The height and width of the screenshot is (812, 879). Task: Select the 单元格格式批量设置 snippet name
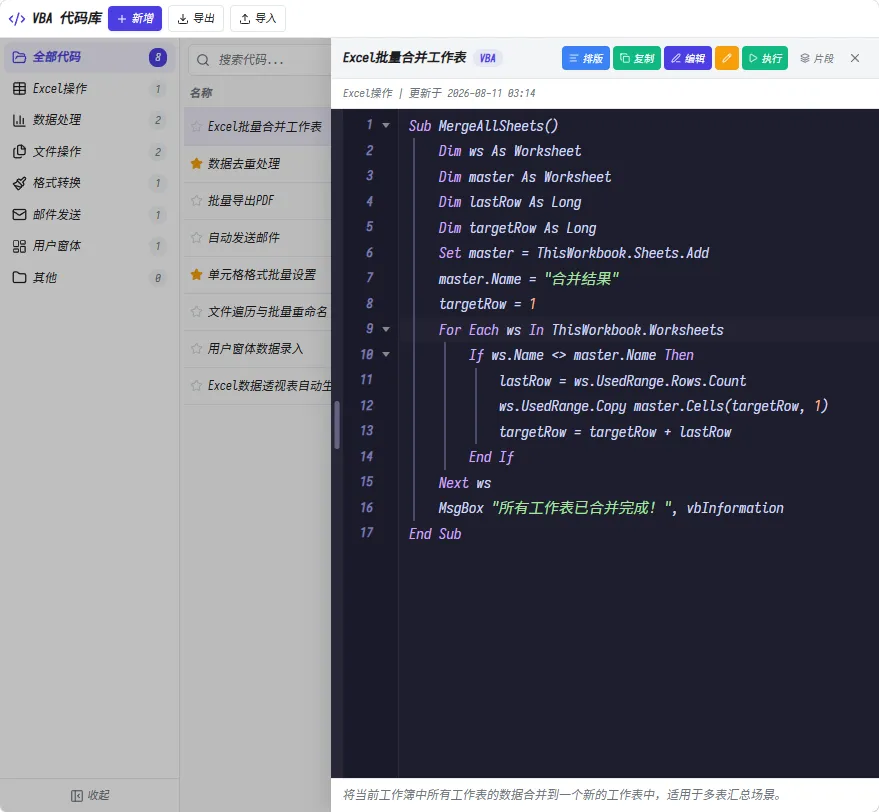(x=262, y=275)
